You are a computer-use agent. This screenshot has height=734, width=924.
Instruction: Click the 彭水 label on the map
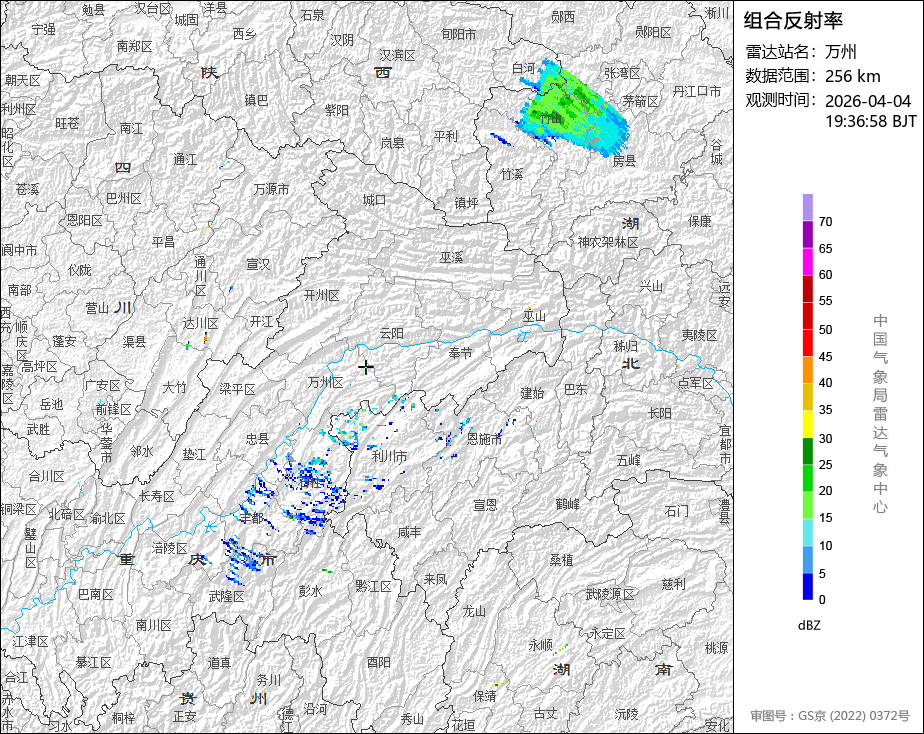click(x=311, y=590)
